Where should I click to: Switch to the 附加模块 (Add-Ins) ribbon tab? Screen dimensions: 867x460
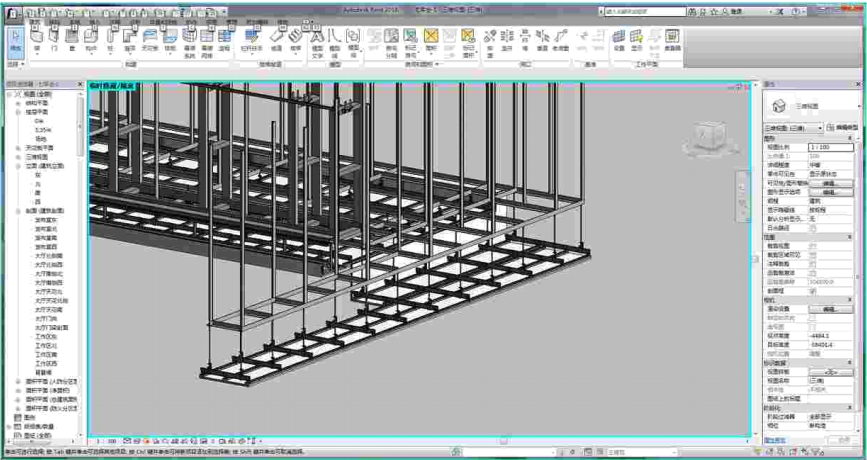256,22
